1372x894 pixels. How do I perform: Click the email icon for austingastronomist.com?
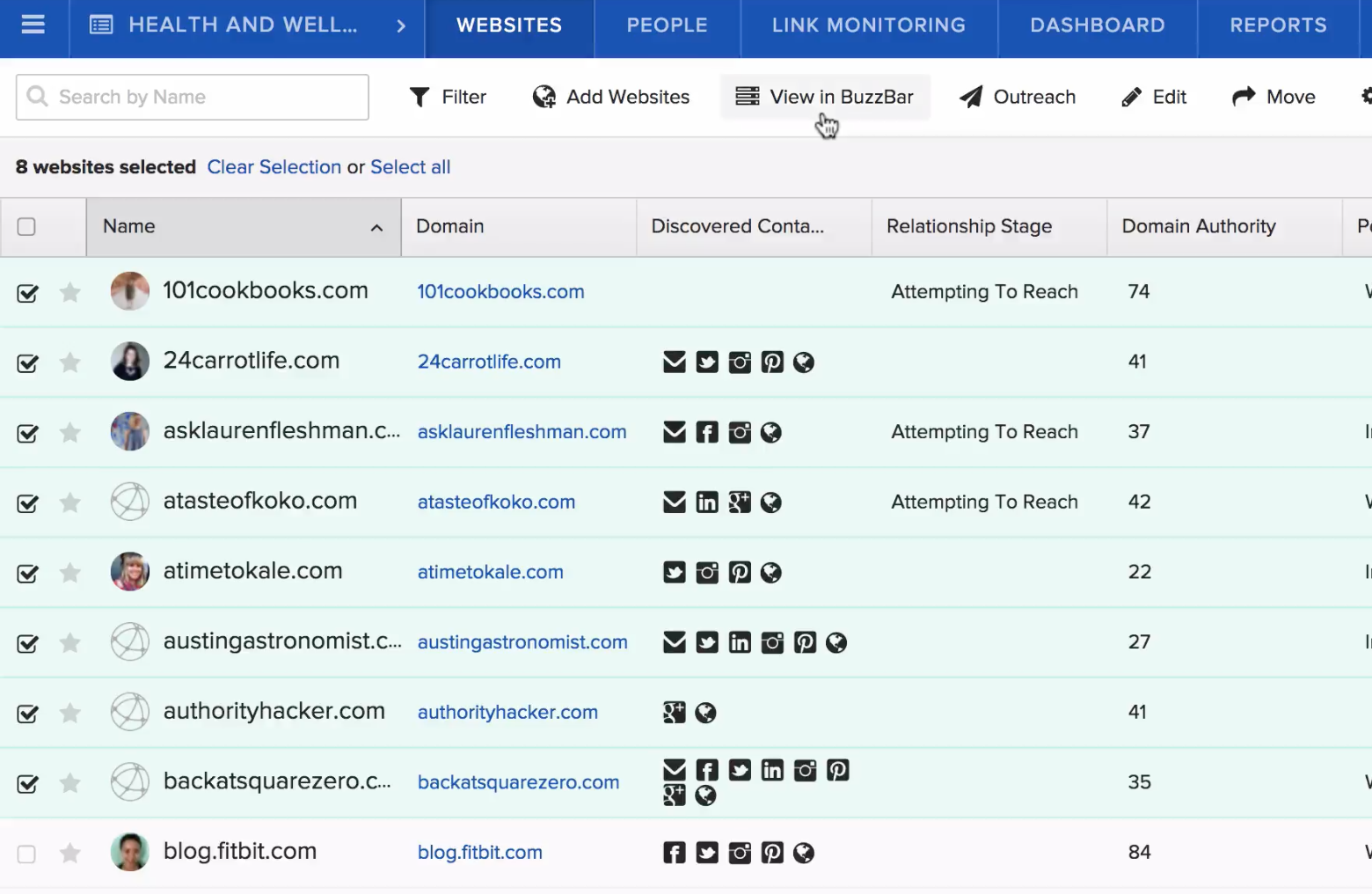click(675, 642)
